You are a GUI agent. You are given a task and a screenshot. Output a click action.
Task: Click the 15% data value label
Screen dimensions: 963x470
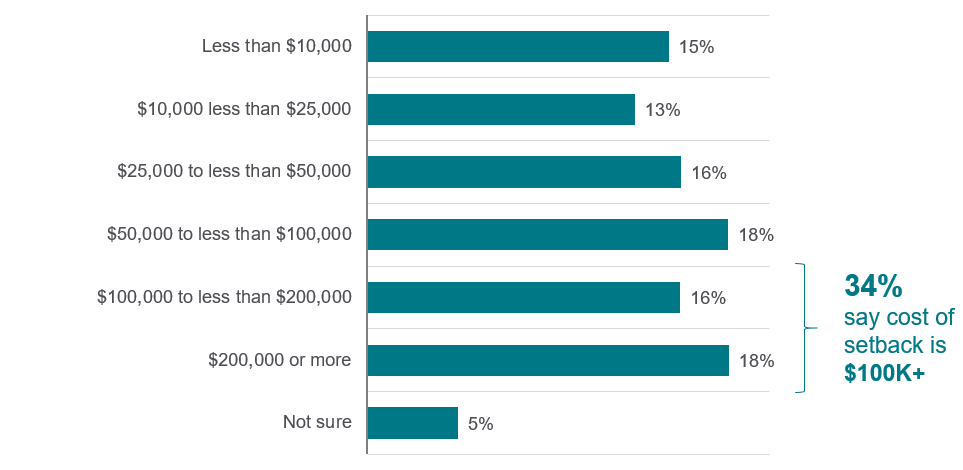click(696, 47)
